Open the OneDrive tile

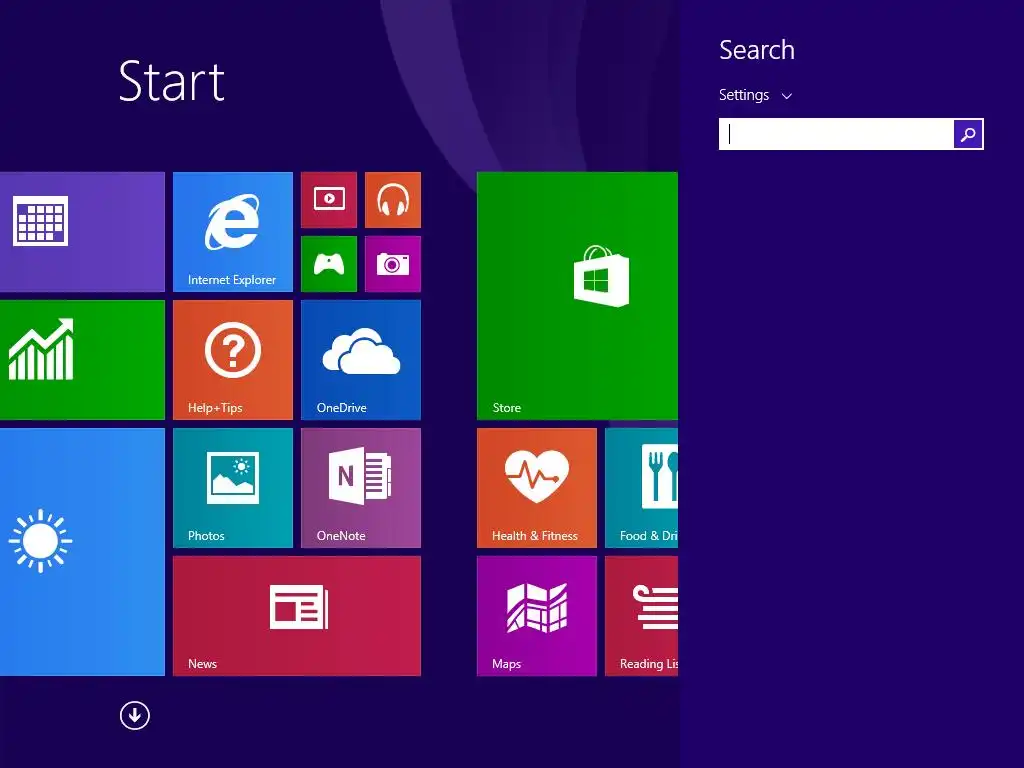point(360,360)
